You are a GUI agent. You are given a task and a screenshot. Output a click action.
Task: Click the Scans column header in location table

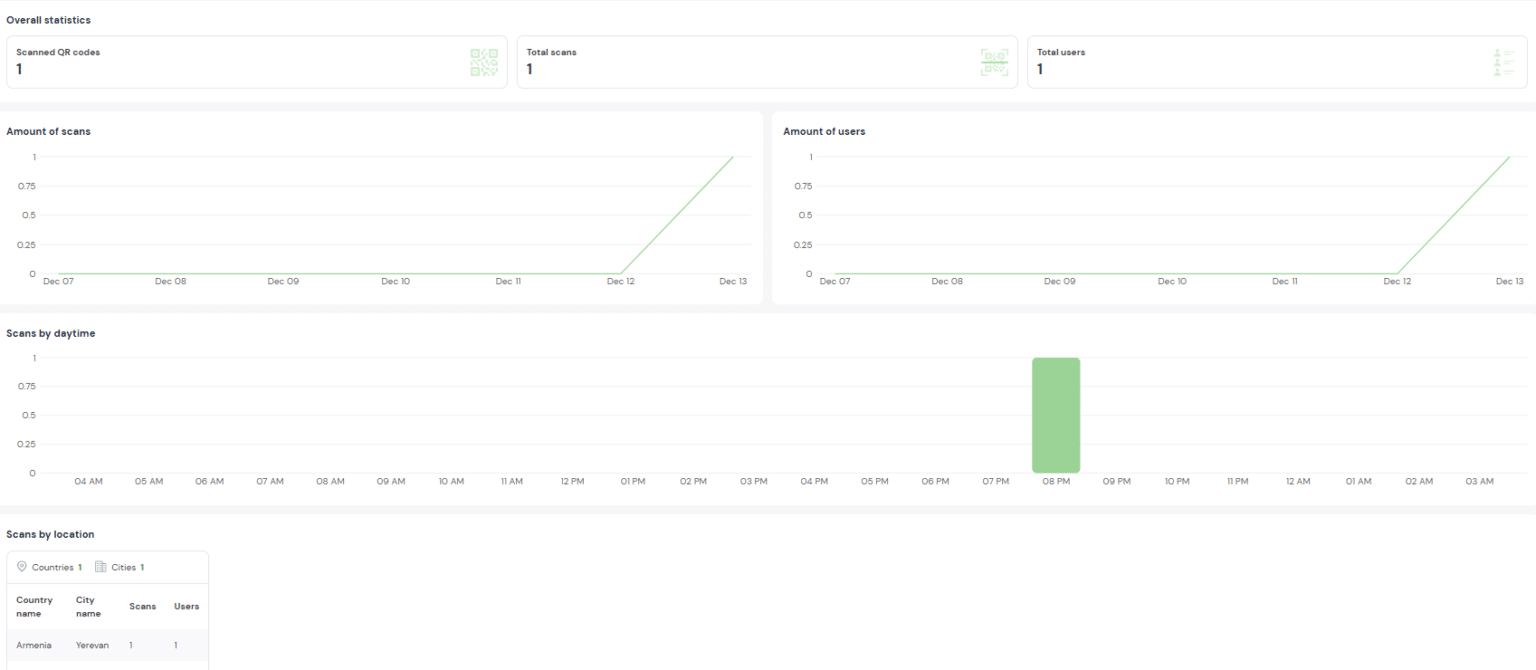(x=142, y=606)
